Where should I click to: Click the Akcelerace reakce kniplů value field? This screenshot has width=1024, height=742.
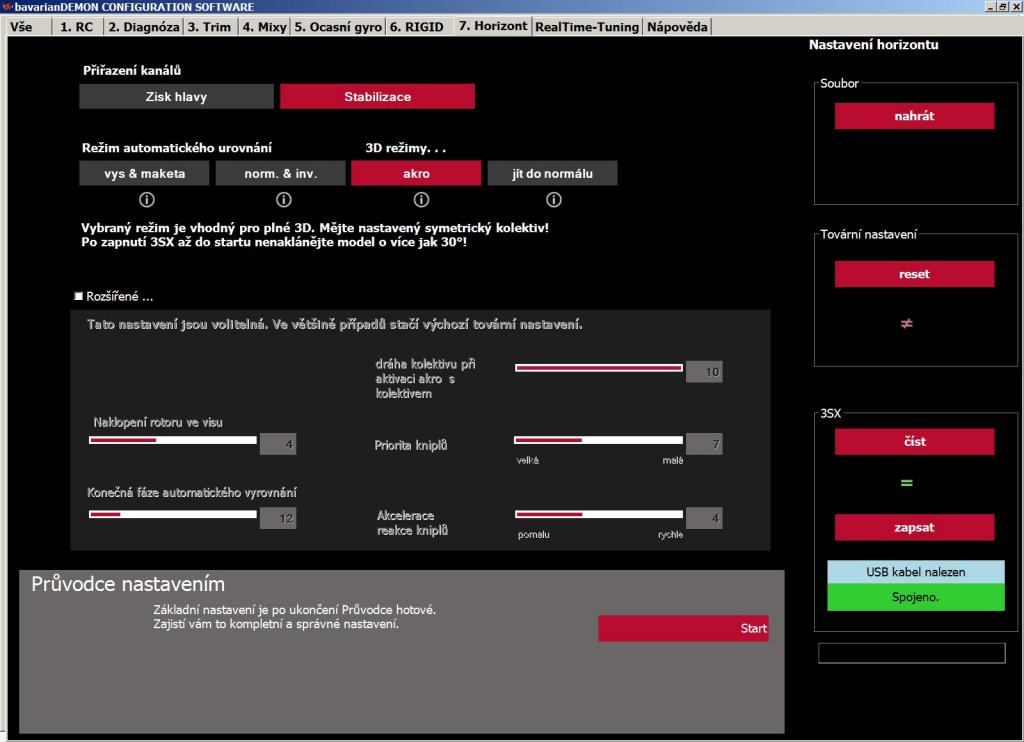click(x=704, y=518)
